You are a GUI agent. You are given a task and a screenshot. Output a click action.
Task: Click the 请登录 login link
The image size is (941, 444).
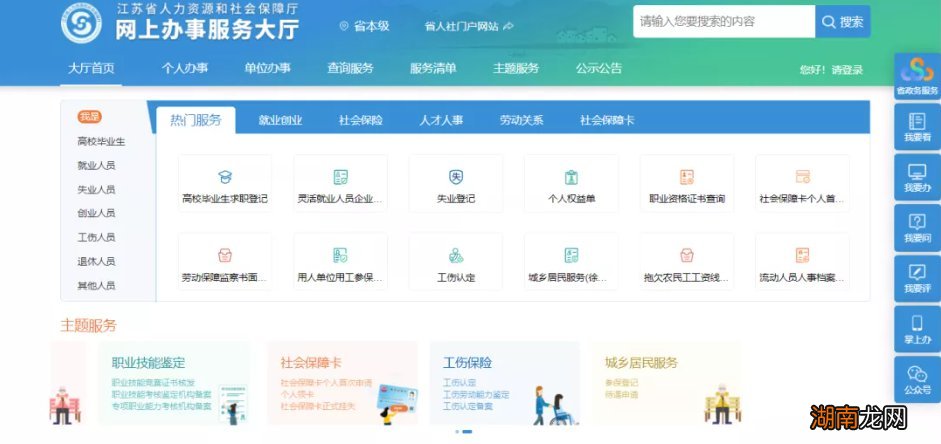(847, 70)
